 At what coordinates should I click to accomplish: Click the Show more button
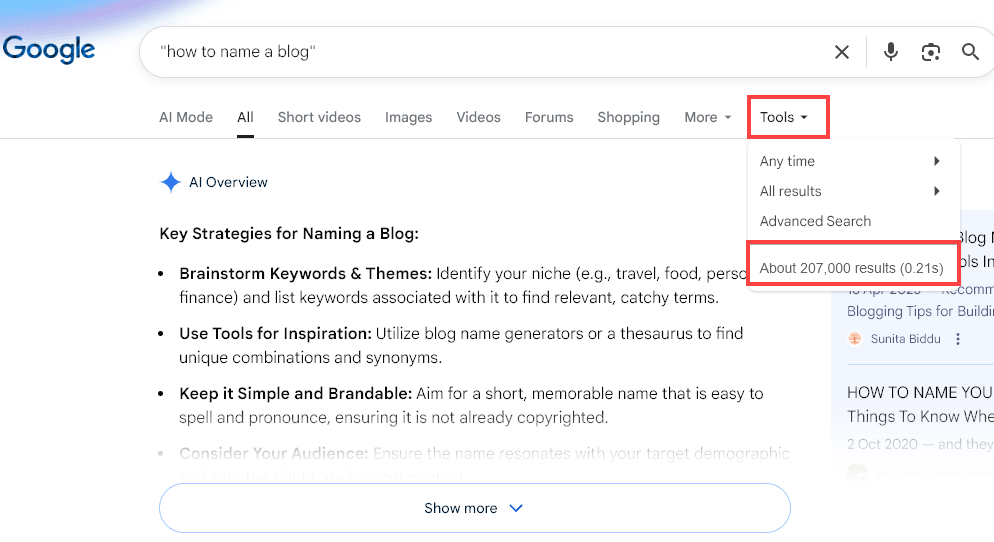point(474,508)
